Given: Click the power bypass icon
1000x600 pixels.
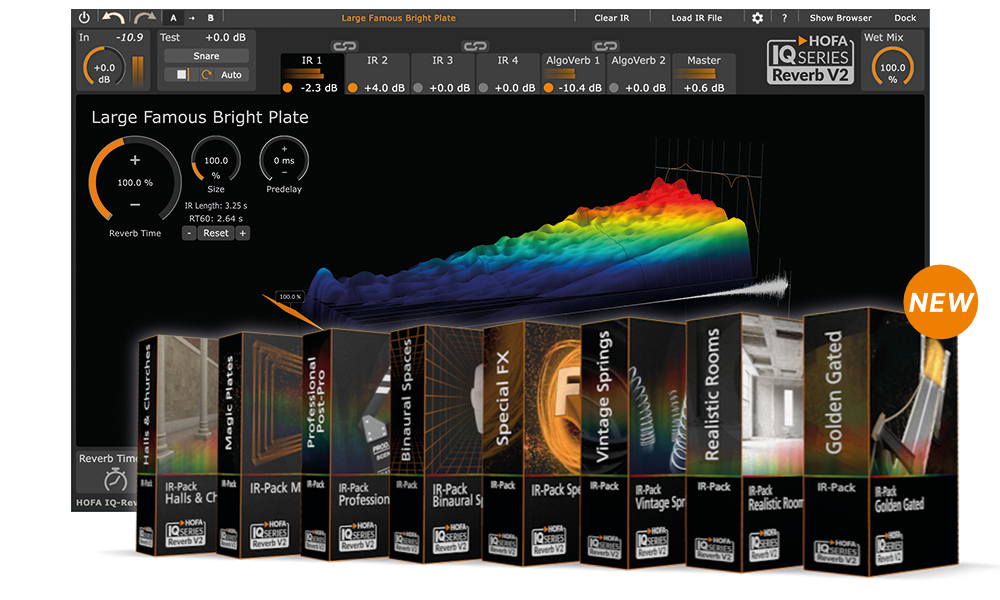Looking at the screenshot, I should [x=84, y=18].
